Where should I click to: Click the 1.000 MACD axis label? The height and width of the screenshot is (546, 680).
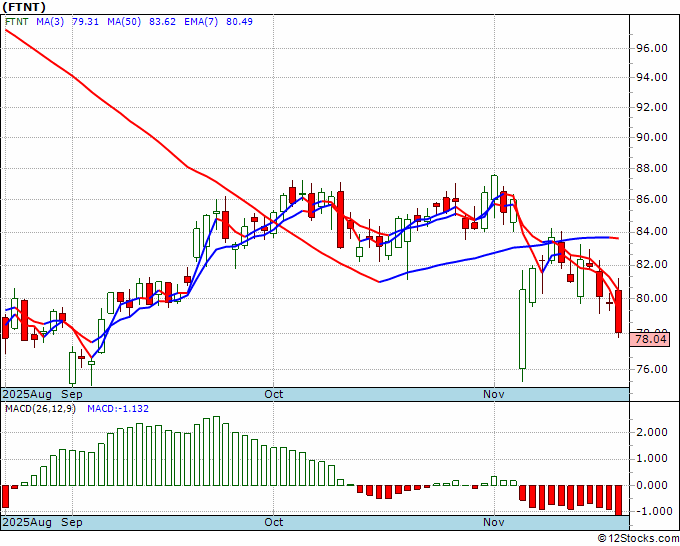[x=652, y=459]
